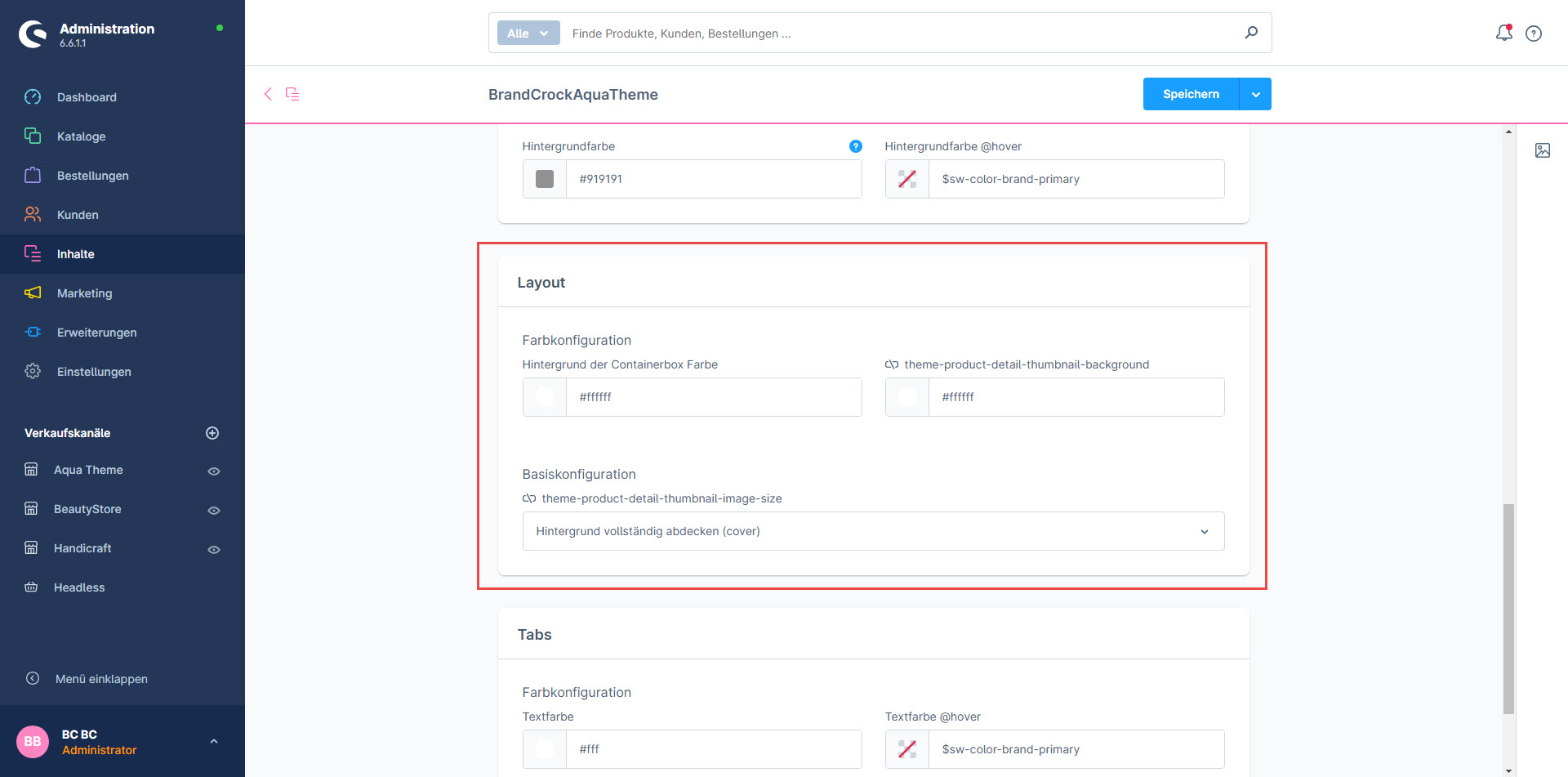Click the back arrow next to theme title

(268, 94)
